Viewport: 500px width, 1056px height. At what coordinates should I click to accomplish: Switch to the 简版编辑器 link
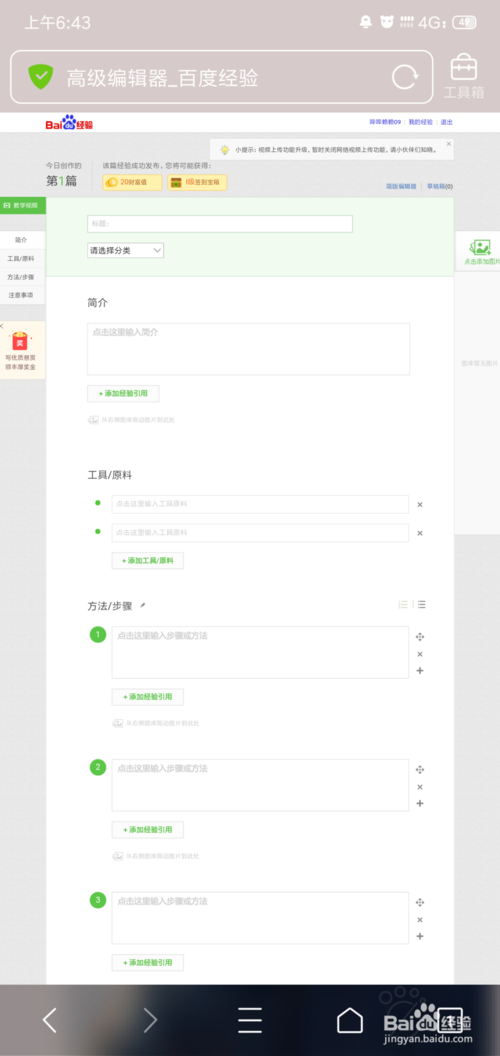tap(401, 187)
